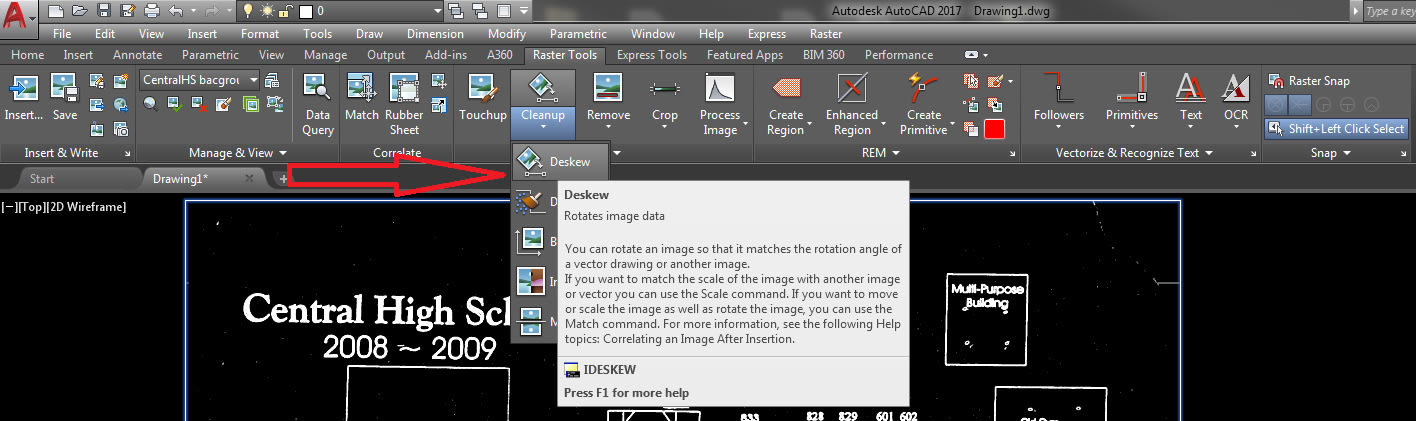The width and height of the screenshot is (1416, 421).
Task: Click the search keyword input field
Action: click(x=1390, y=11)
